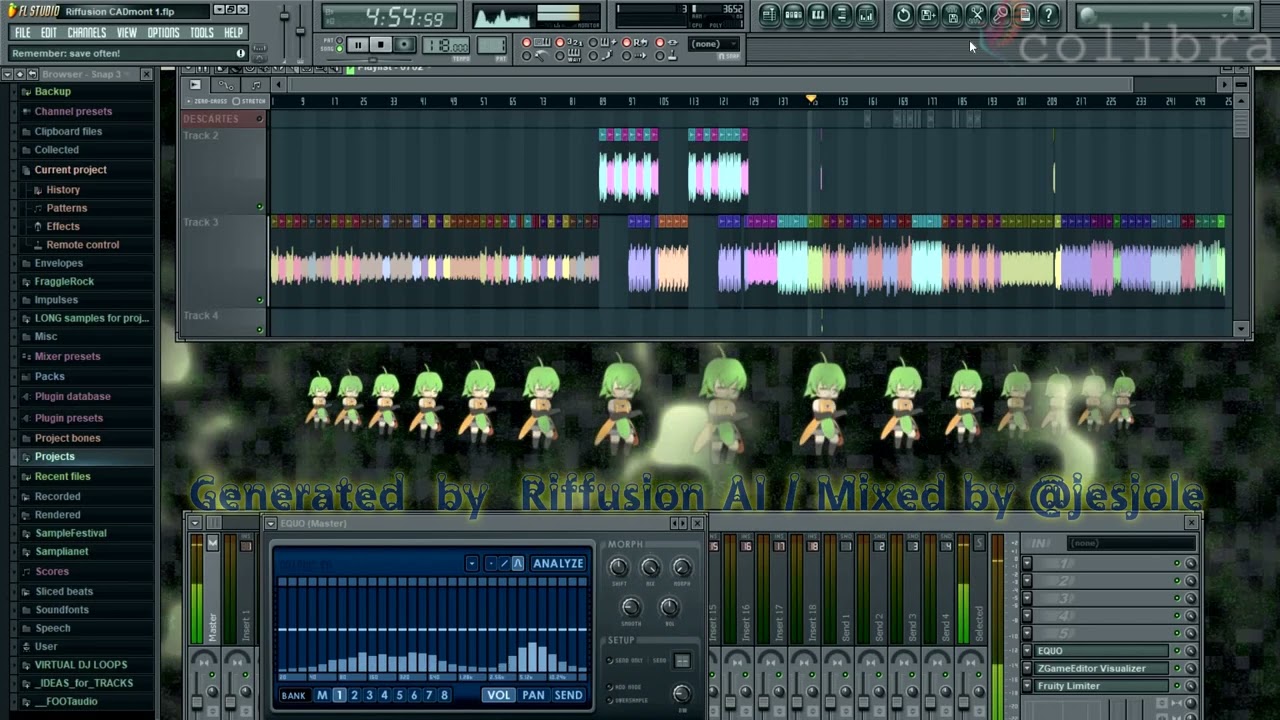Show the playlist window from toolbar
1280x720 pixels.
click(x=769, y=14)
